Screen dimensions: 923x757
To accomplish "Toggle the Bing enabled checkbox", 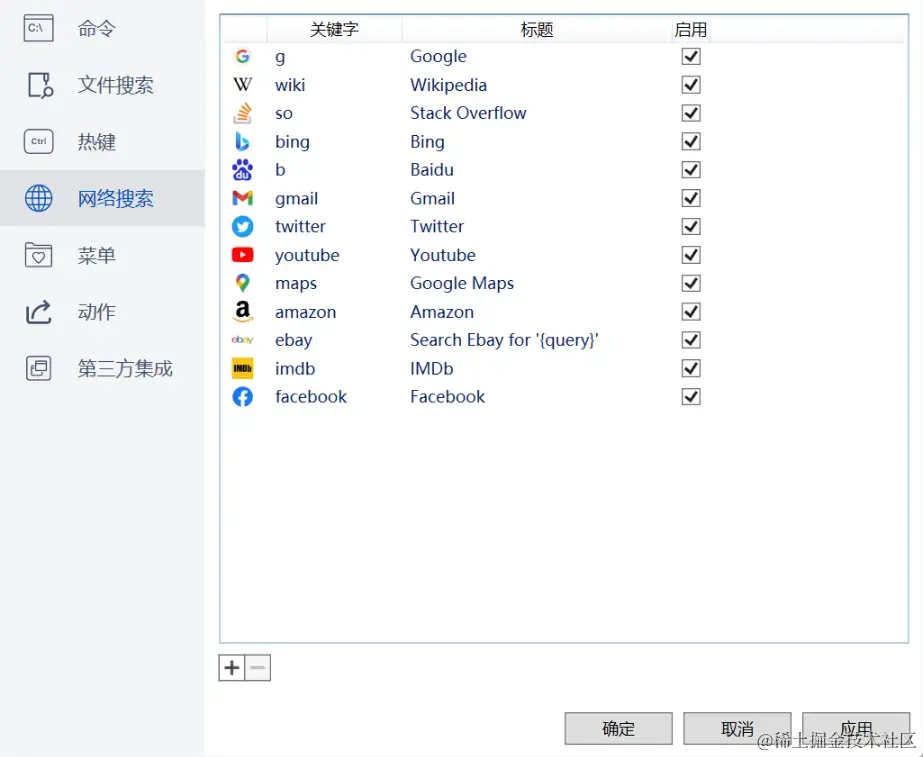I will pos(691,141).
